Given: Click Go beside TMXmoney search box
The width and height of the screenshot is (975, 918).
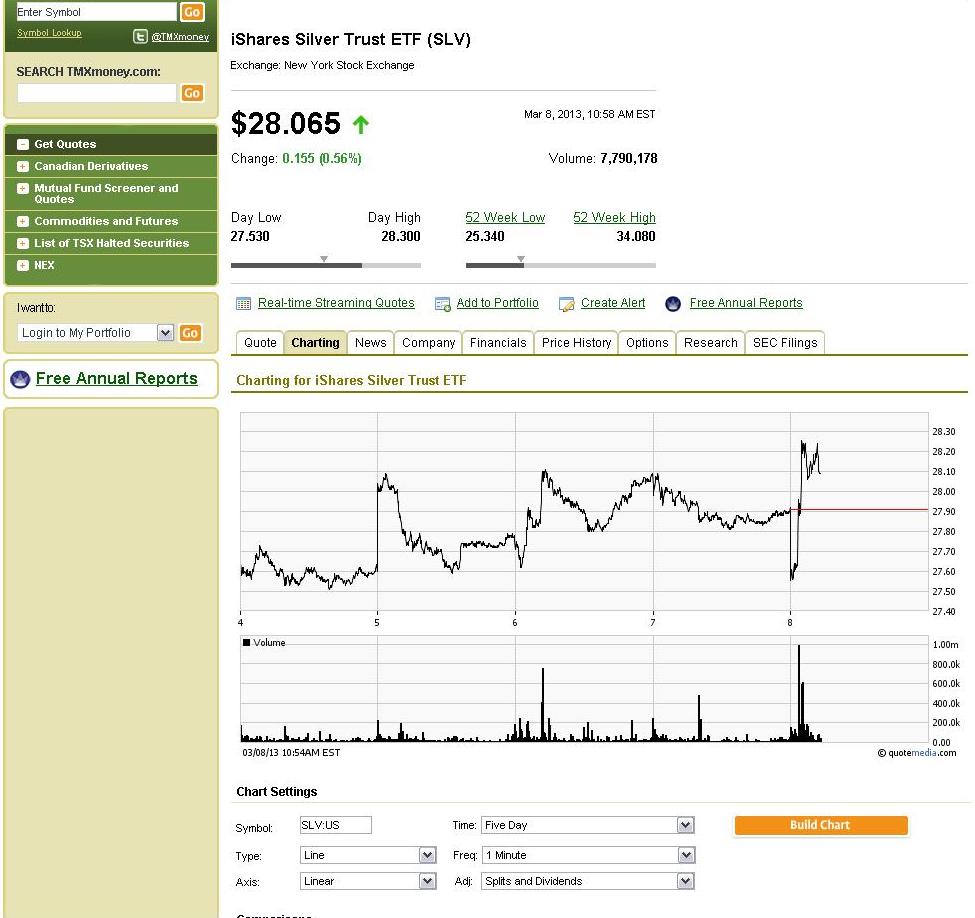Looking at the screenshot, I should tap(192, 93).
